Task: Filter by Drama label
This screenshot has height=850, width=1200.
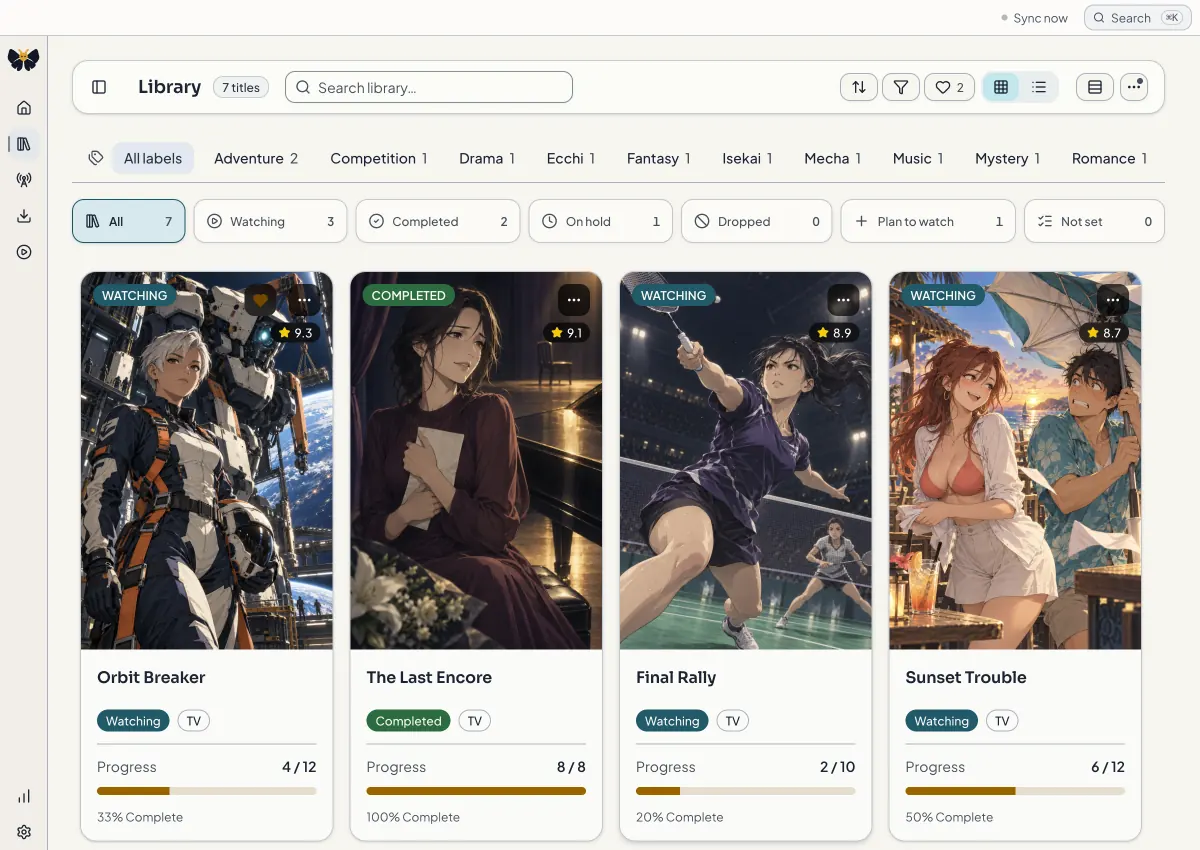Action: (487, 158)
